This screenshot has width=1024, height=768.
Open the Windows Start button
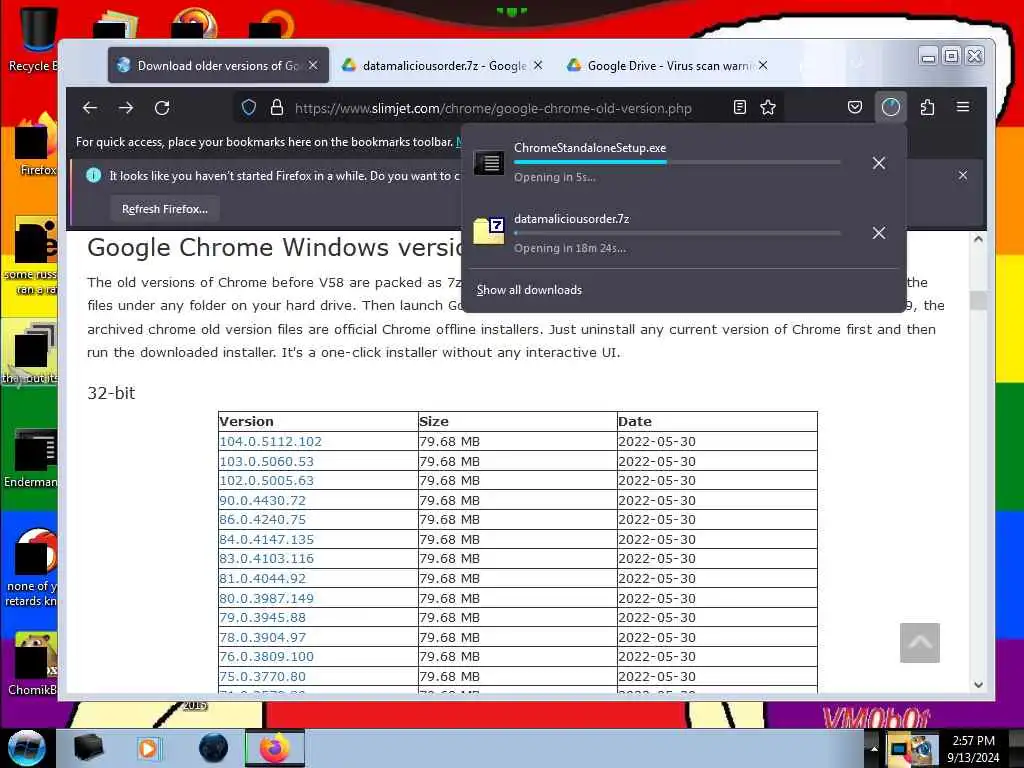tap(26, 748)
